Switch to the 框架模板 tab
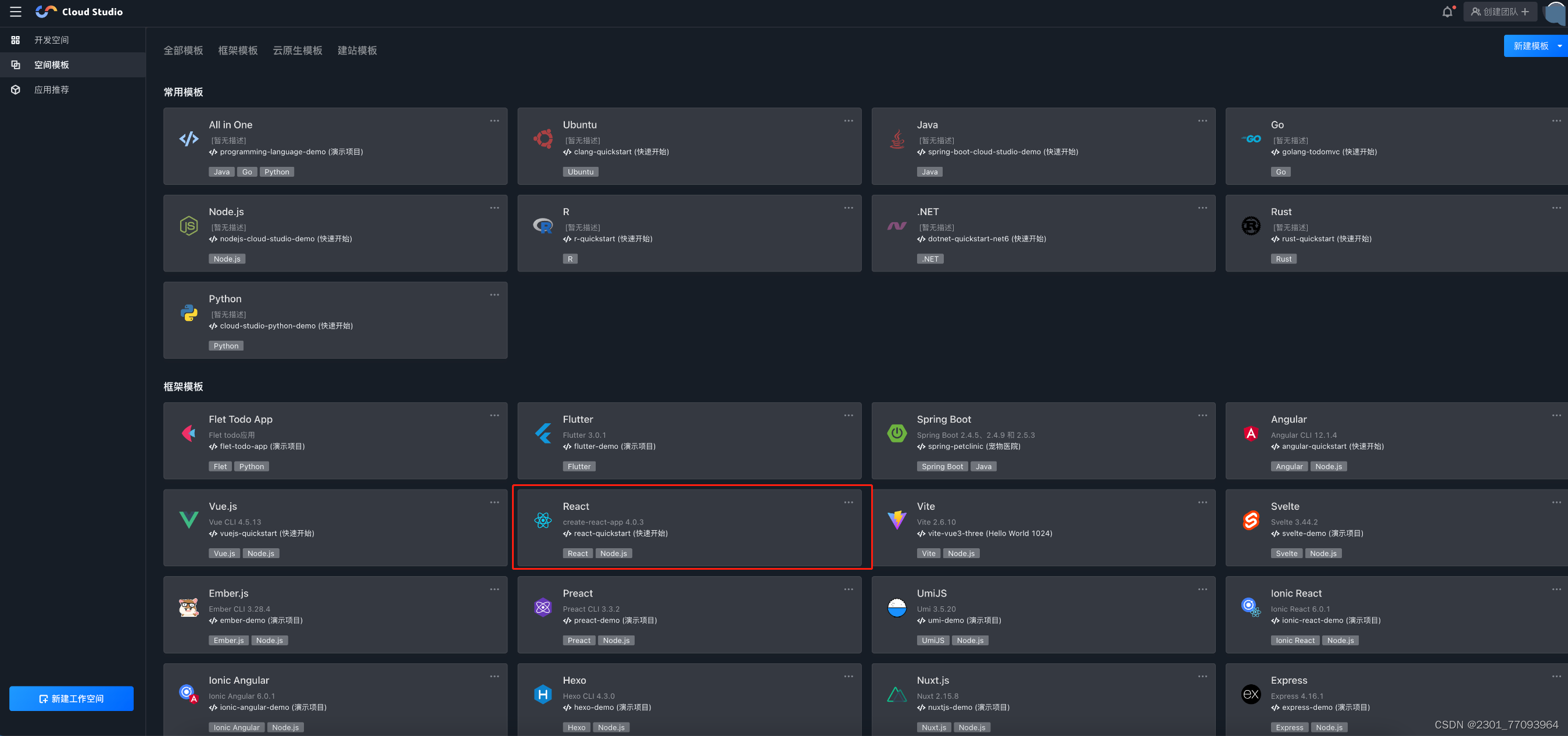 237,51
